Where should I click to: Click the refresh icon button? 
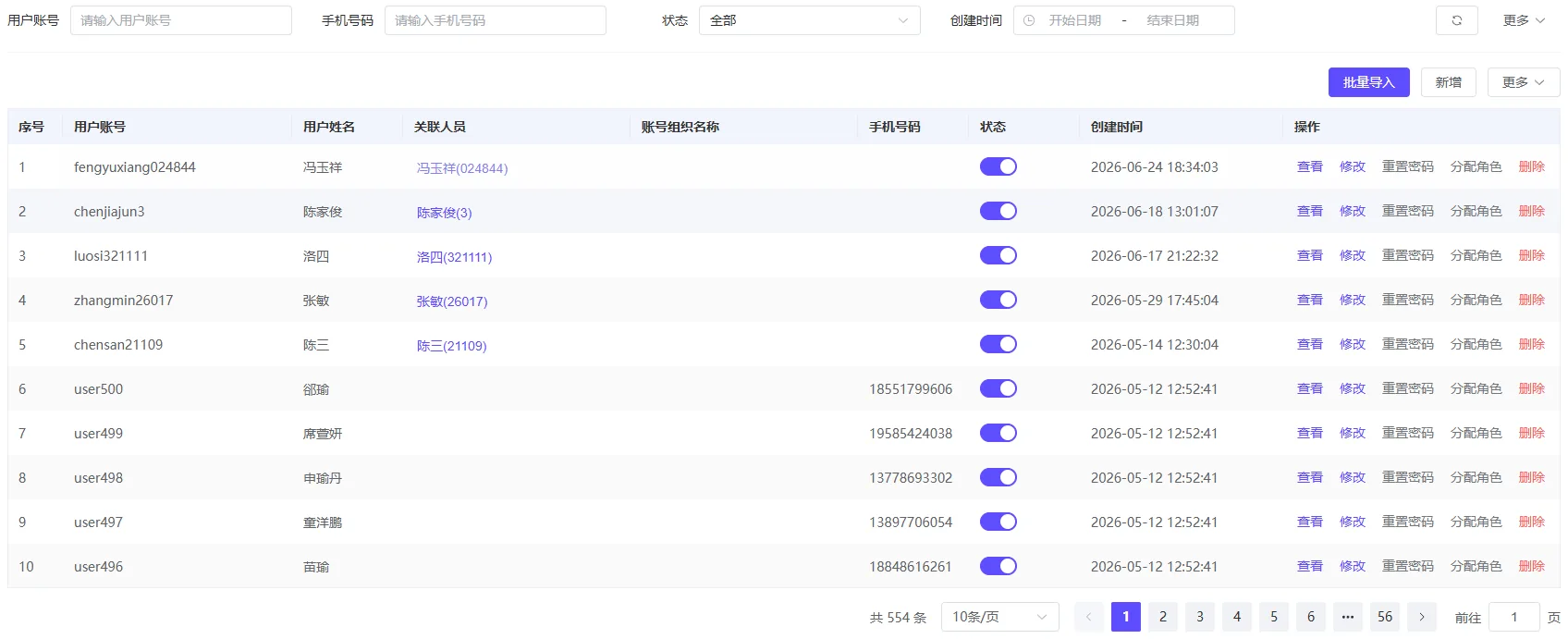coord(1456,20)
